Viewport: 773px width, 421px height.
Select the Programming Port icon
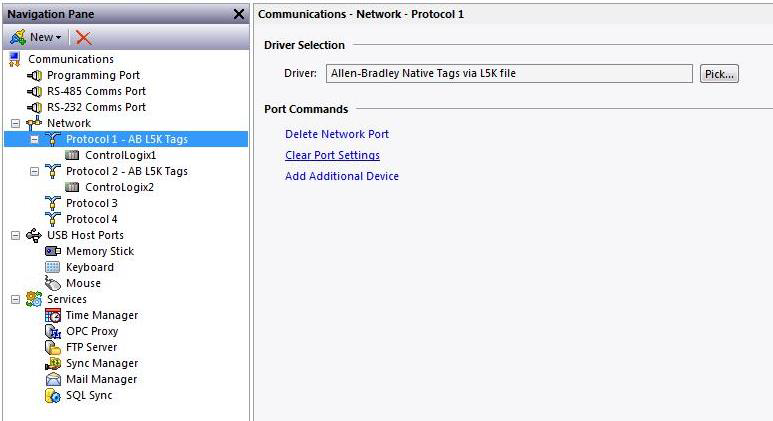click(34, 75)
